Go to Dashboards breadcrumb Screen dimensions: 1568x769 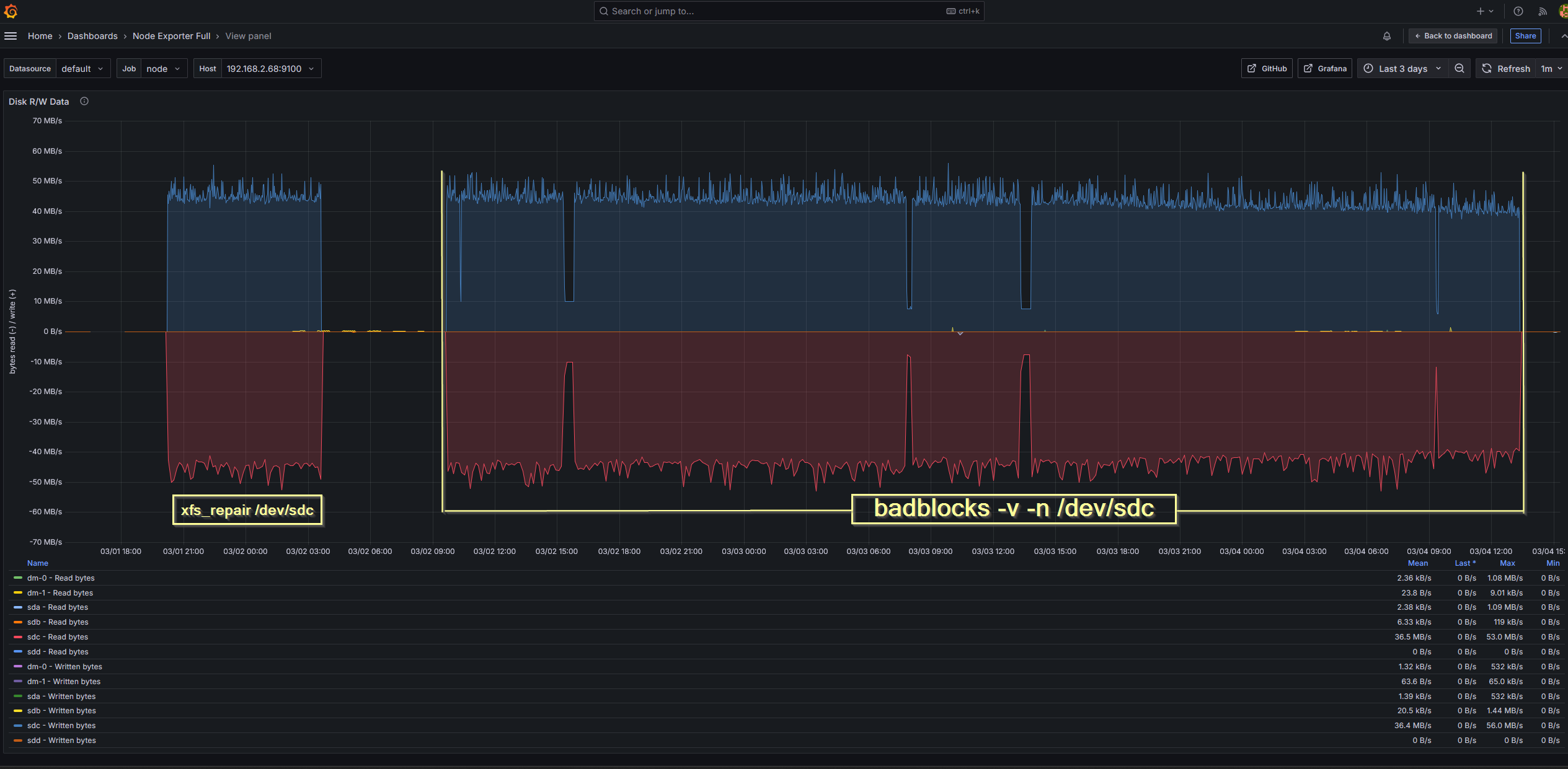(x=92, y=36)
